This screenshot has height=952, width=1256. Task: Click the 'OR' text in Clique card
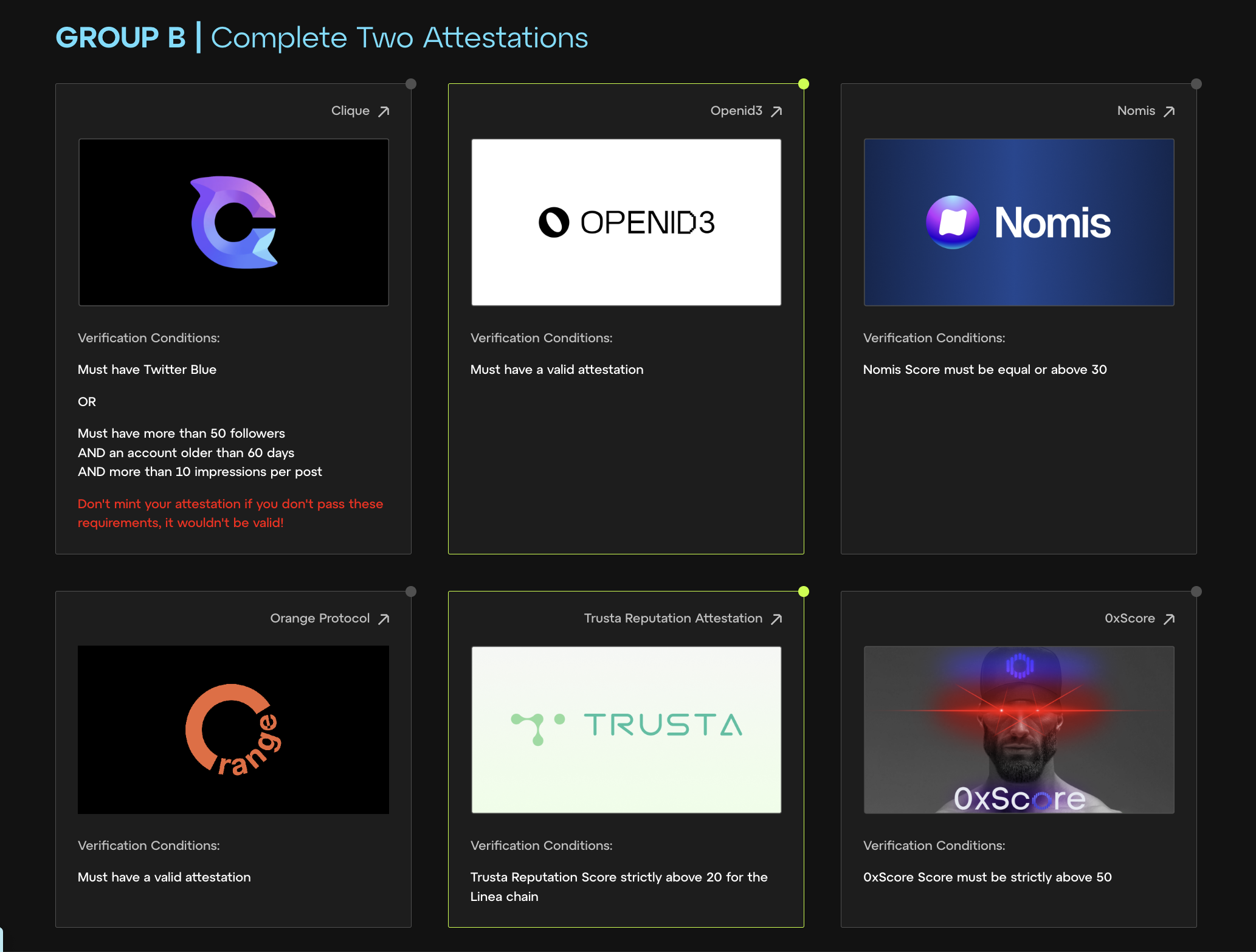[87, 402]
